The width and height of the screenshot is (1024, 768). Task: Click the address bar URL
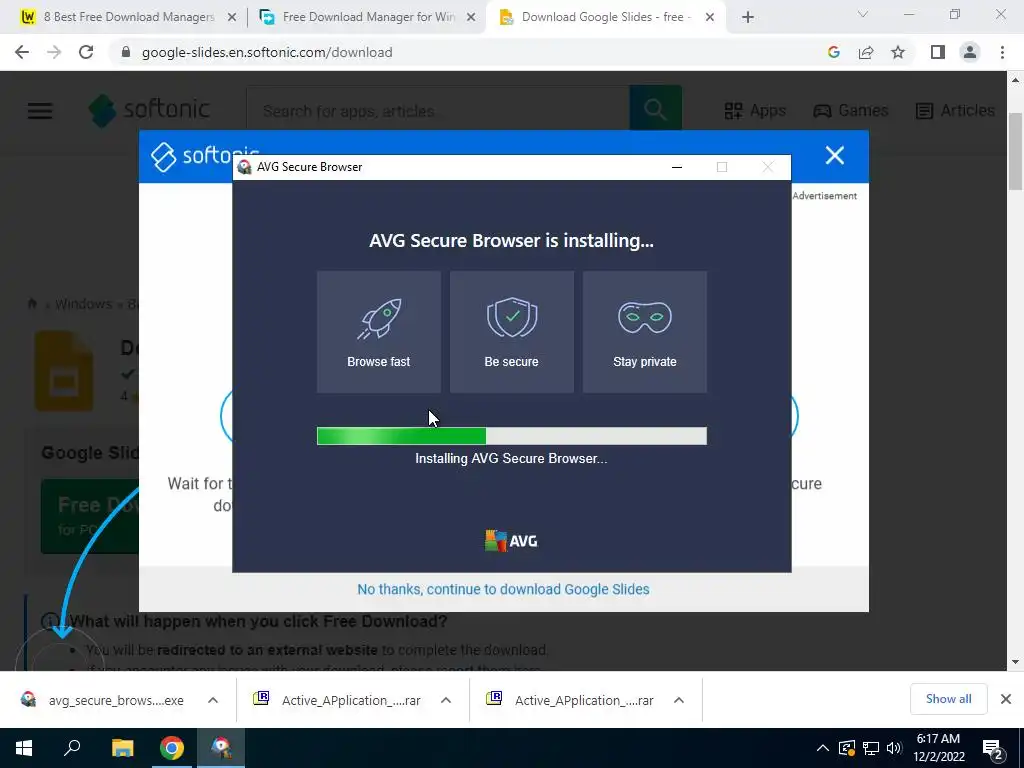(267, 52)
